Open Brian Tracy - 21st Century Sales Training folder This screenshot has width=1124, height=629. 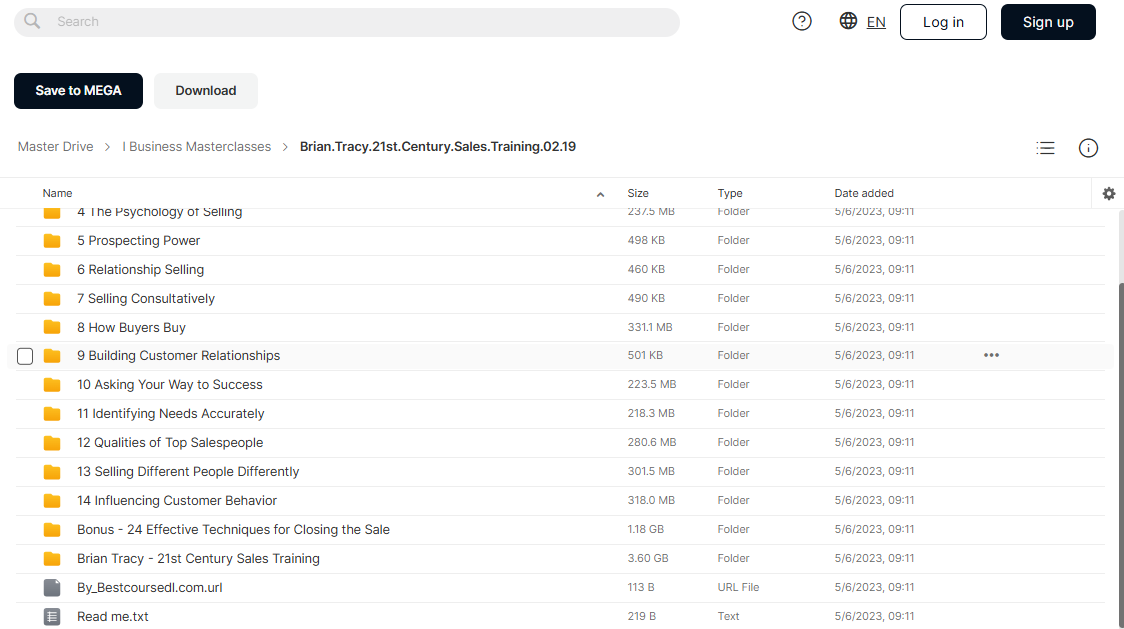coord(199,559)
